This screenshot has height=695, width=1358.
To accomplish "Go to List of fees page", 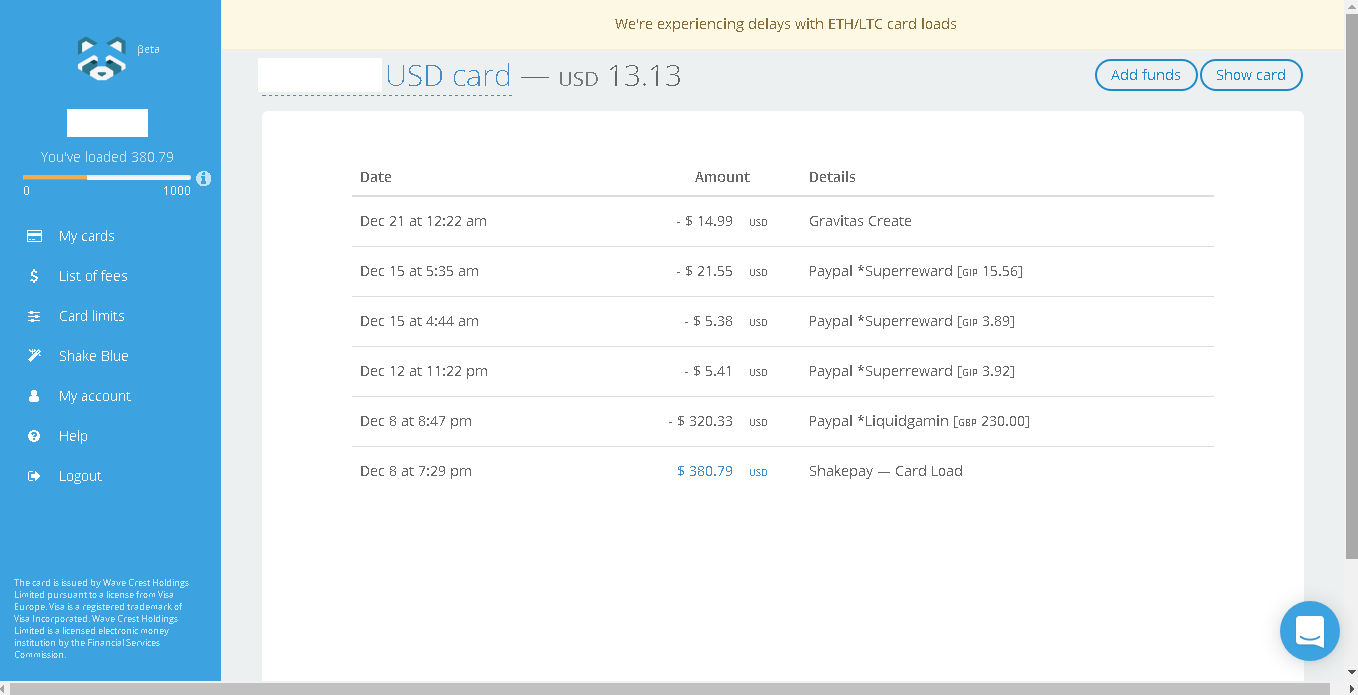I will [x=93, y=276].
